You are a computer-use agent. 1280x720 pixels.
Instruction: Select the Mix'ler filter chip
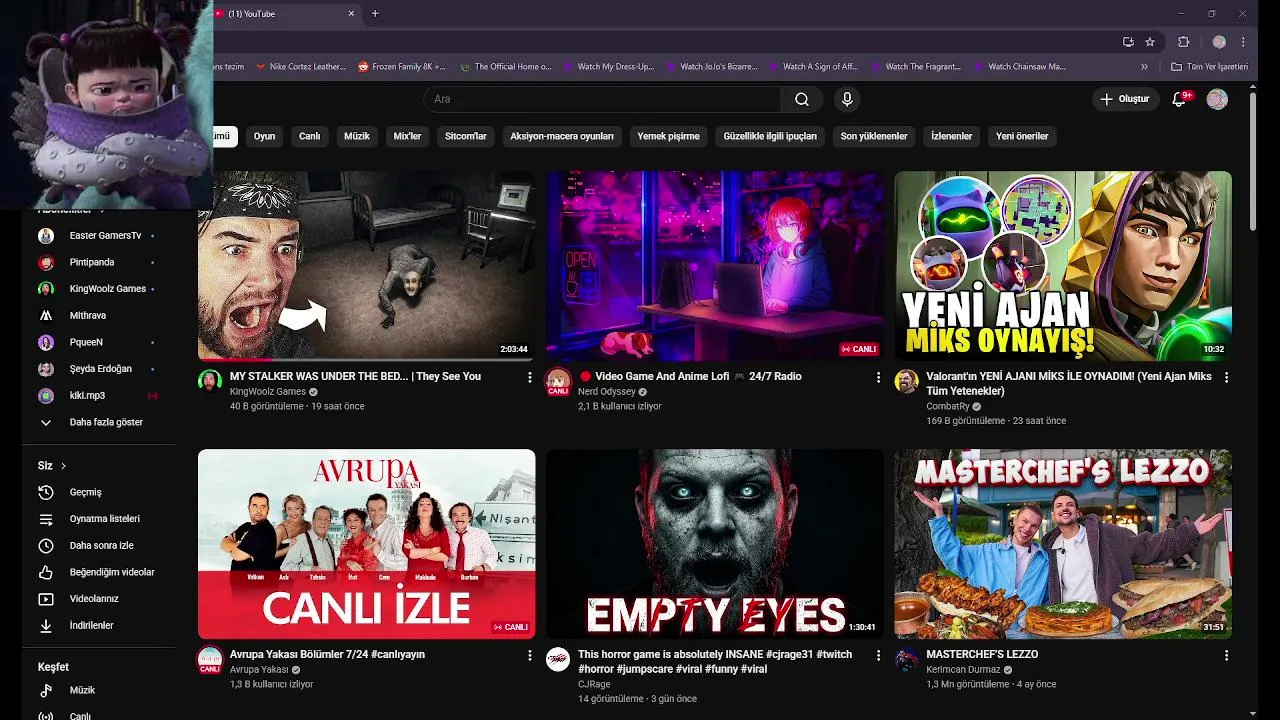(x=408, y=136)
